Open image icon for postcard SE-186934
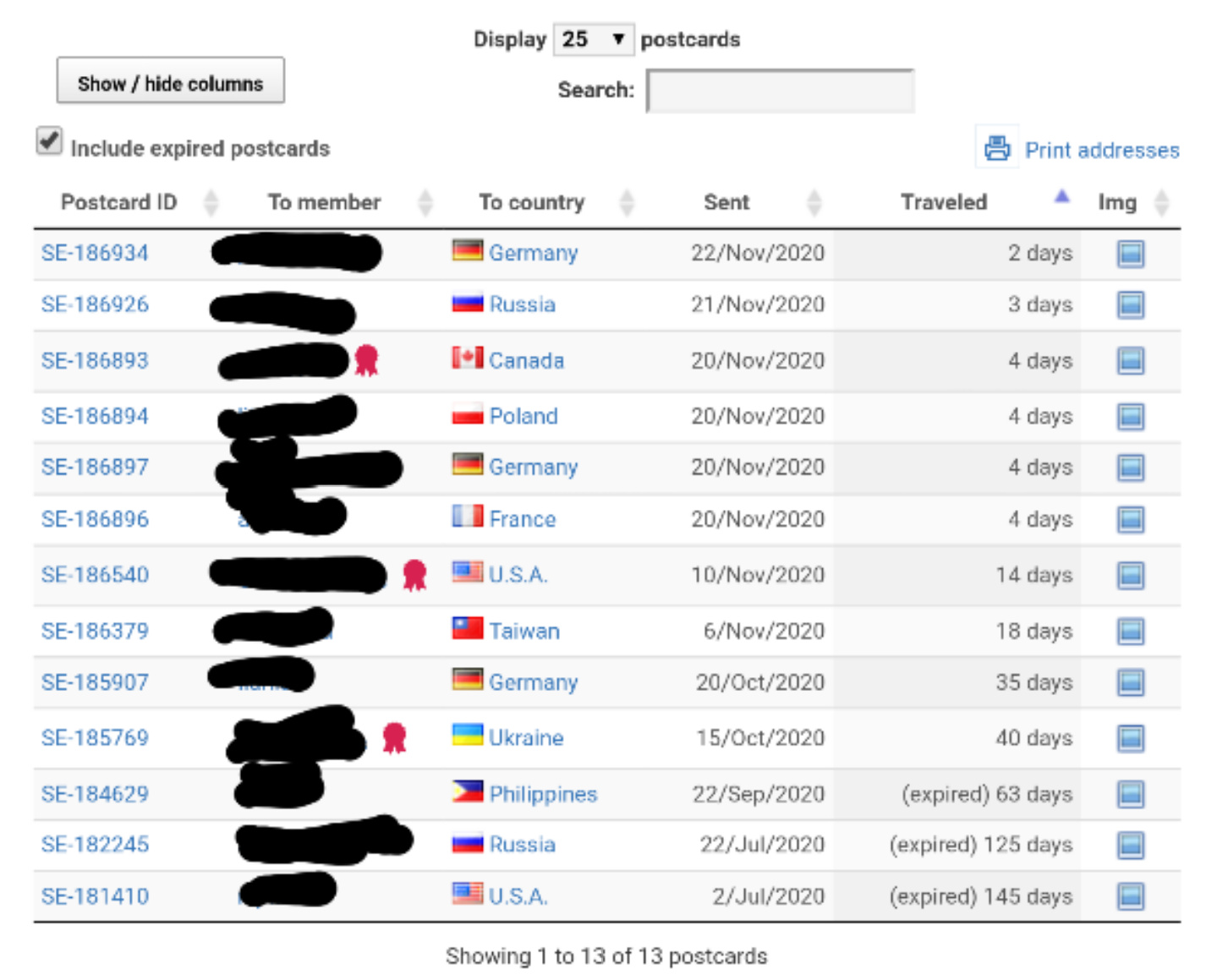The width and height of the screenshot is (1217, 980). [x=1130, y=254]
